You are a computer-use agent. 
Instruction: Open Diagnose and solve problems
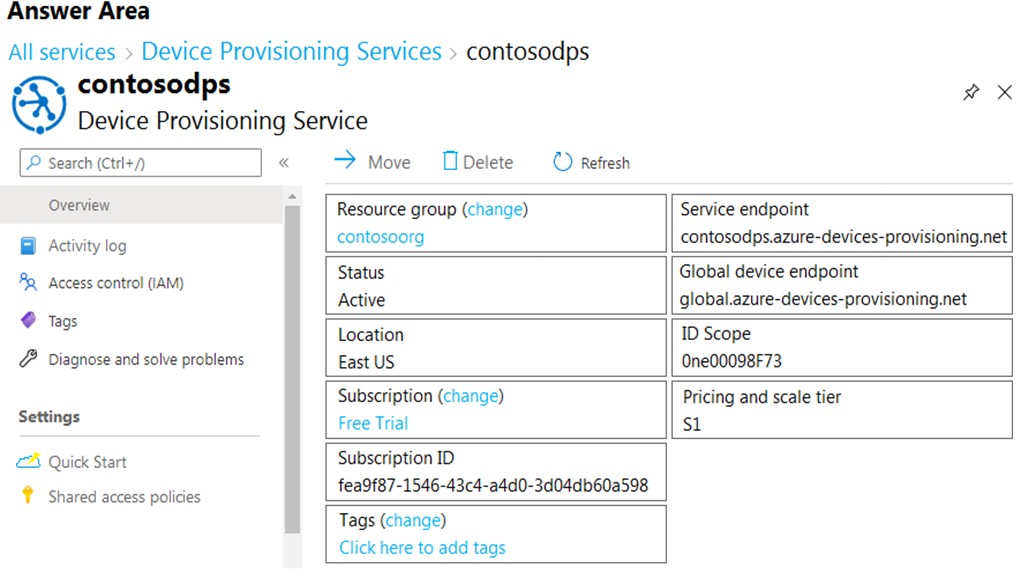(x=146, y=359)
